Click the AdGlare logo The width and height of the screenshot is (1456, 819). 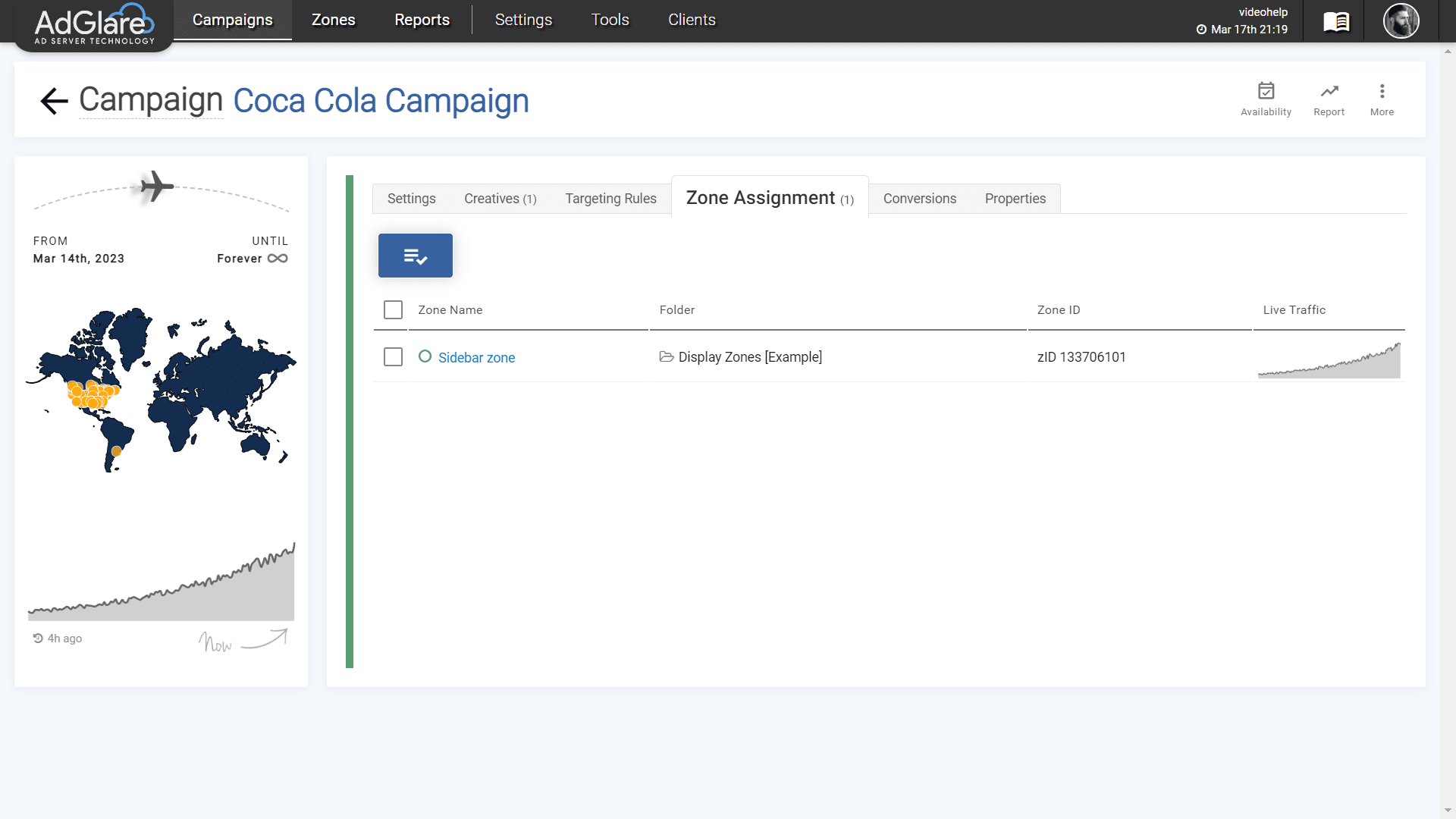94,24
